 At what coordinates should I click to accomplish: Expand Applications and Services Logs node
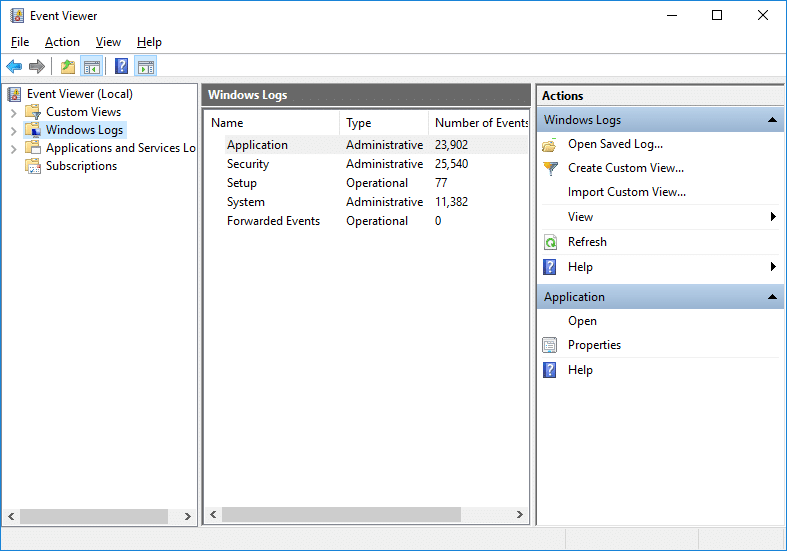(13, 148)
